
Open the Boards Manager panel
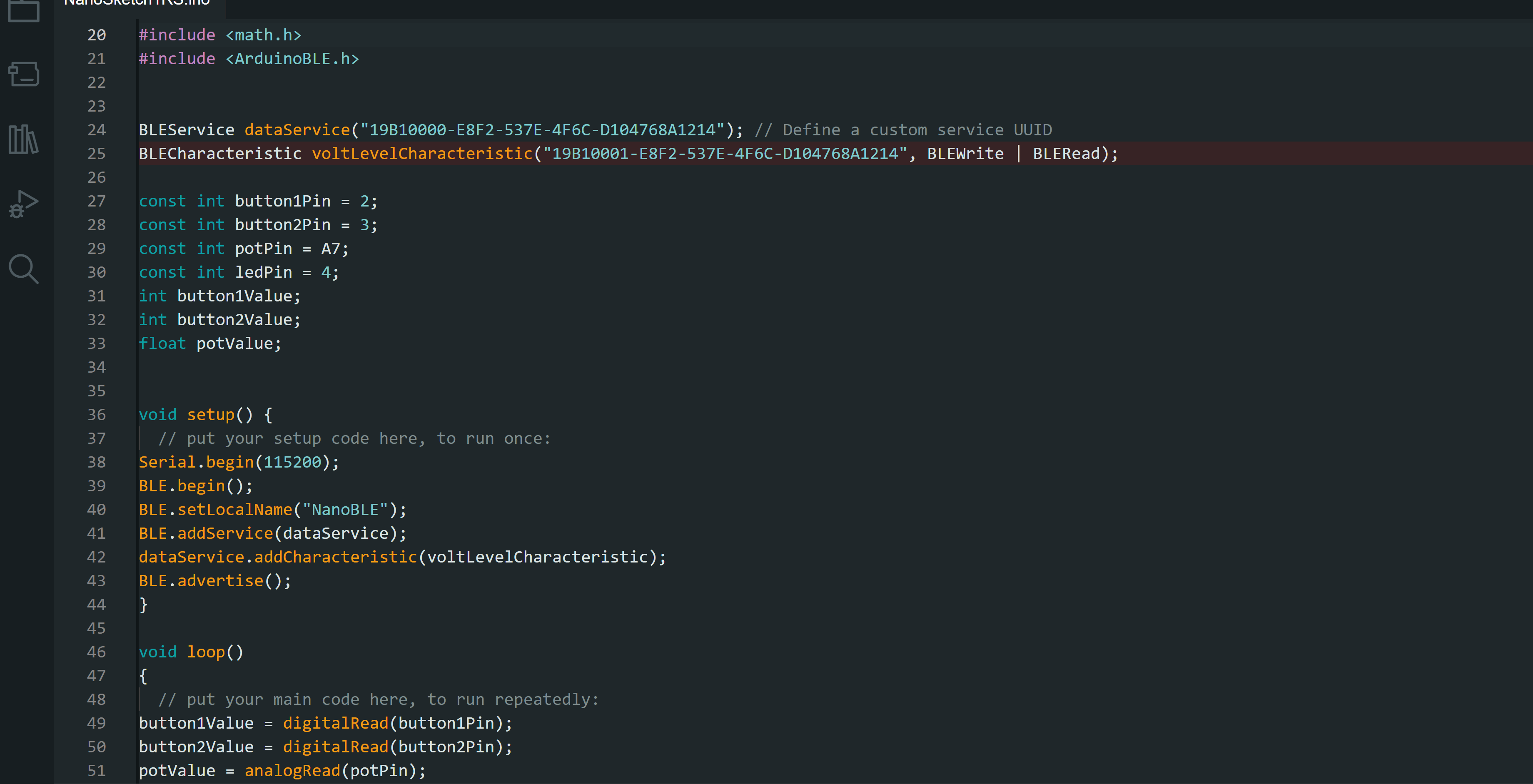click(24, 75)
